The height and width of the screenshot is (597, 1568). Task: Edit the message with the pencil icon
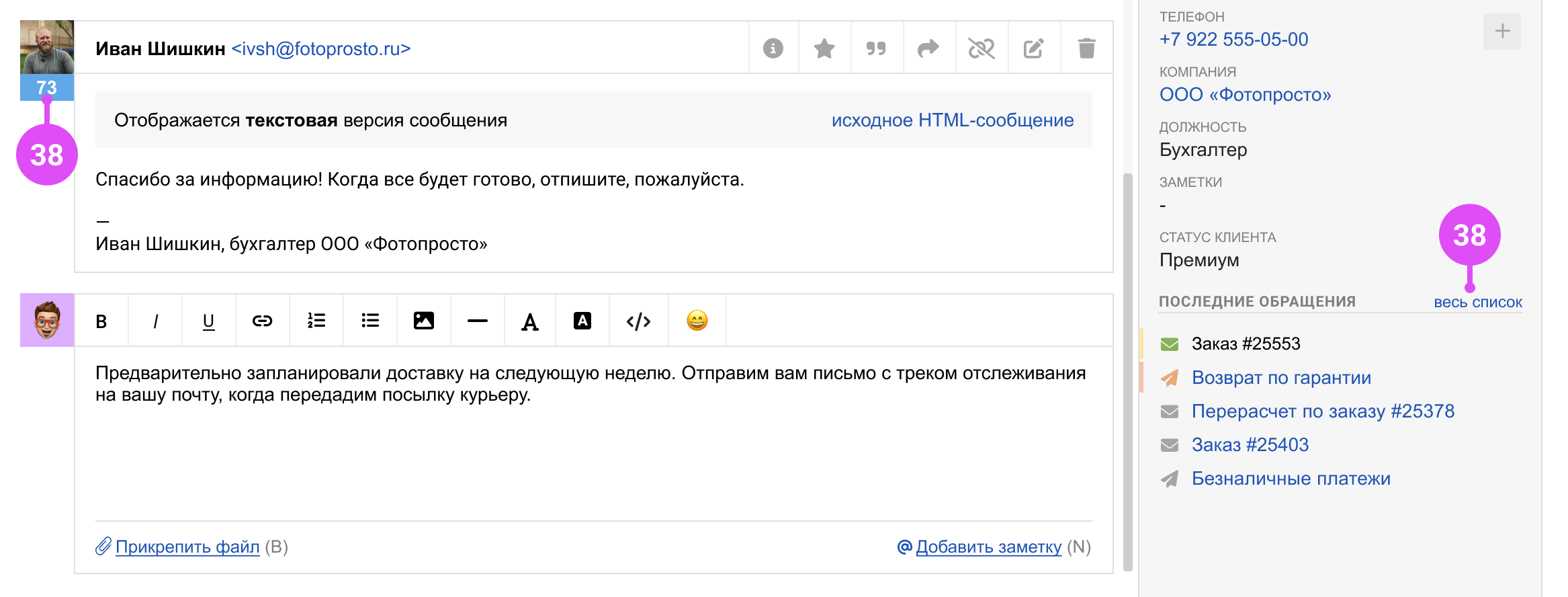pos(1033,48)
